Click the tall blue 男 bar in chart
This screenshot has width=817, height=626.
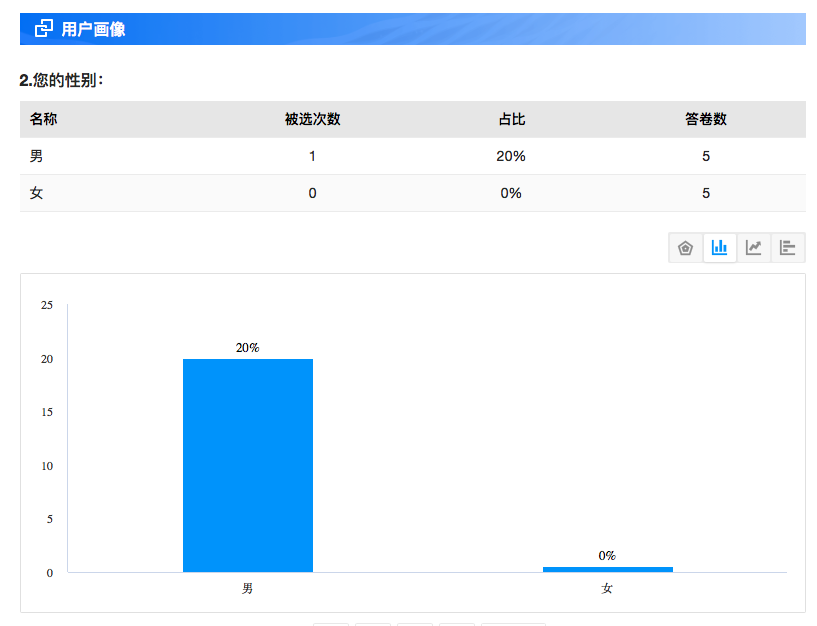pyautogui.click(x=248, y=465)
